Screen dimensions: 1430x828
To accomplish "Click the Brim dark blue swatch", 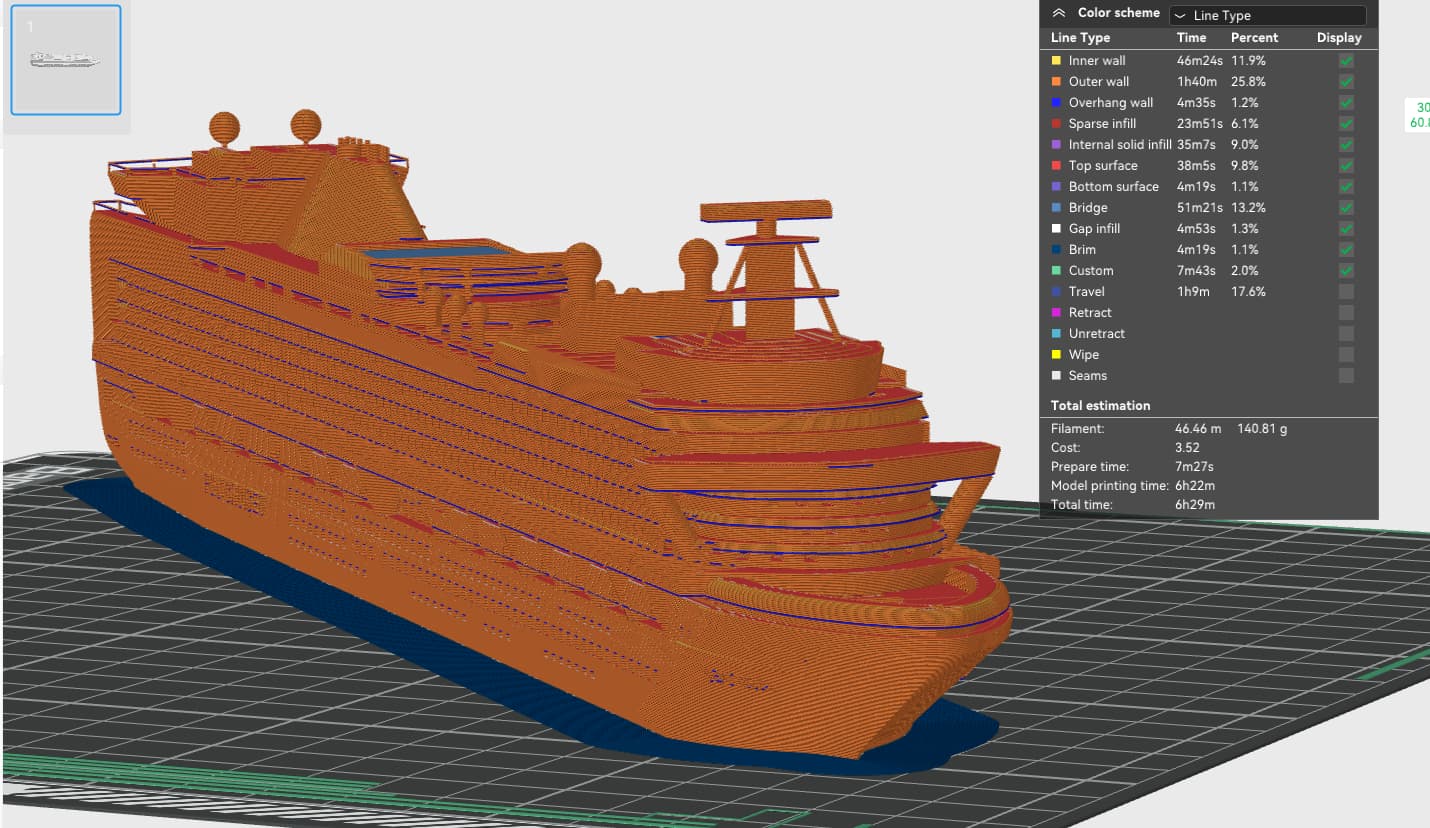I will (x=1056, y=249).
